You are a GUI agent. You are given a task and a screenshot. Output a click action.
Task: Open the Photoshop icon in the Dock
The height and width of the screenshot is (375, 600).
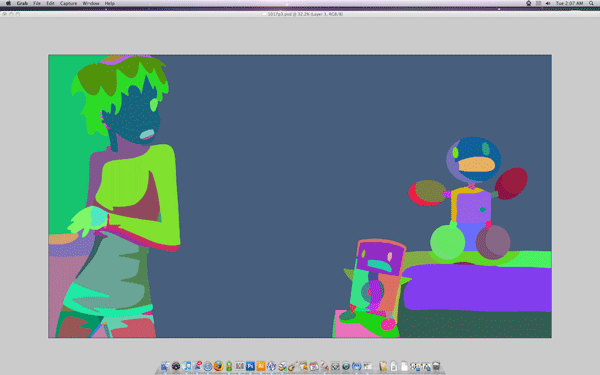[250, 366]
